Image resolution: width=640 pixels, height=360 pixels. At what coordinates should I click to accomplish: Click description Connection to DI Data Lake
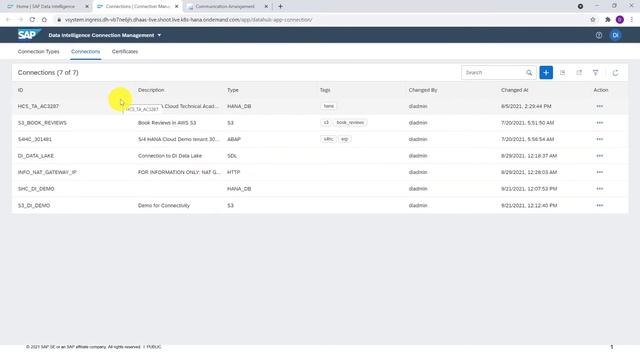[170, 156]
